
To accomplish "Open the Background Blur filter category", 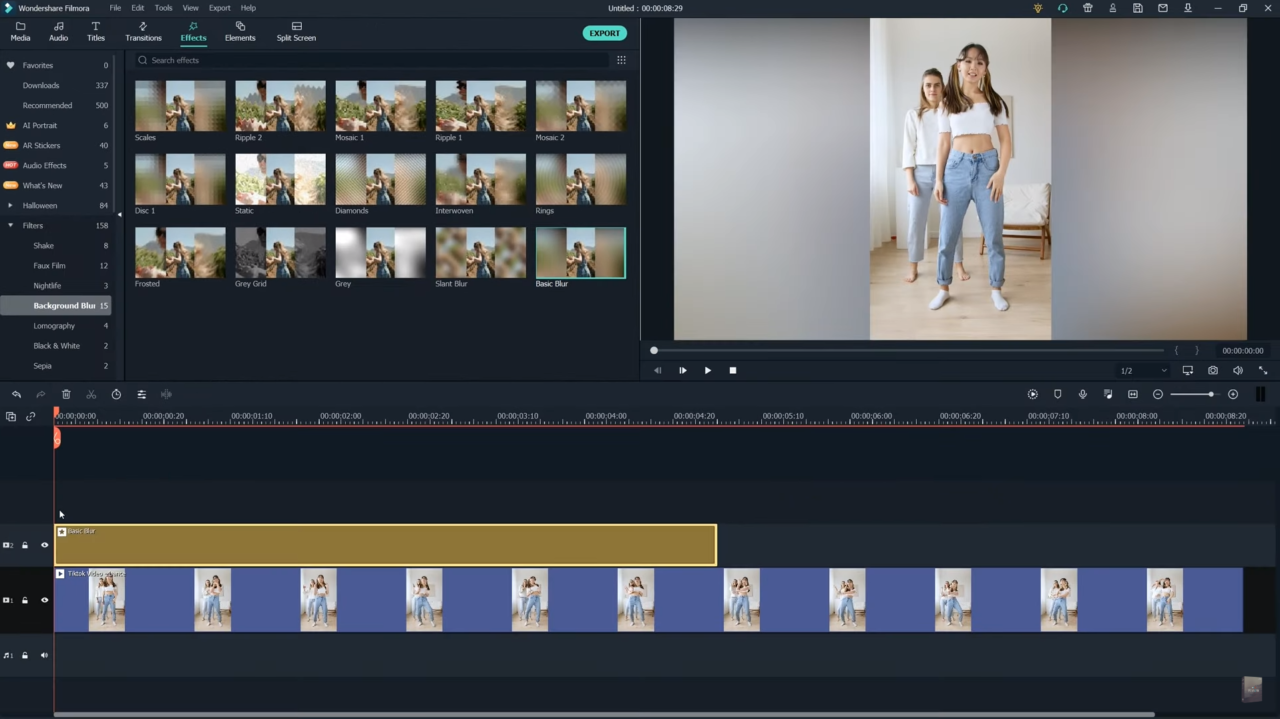I will point(62,305).
